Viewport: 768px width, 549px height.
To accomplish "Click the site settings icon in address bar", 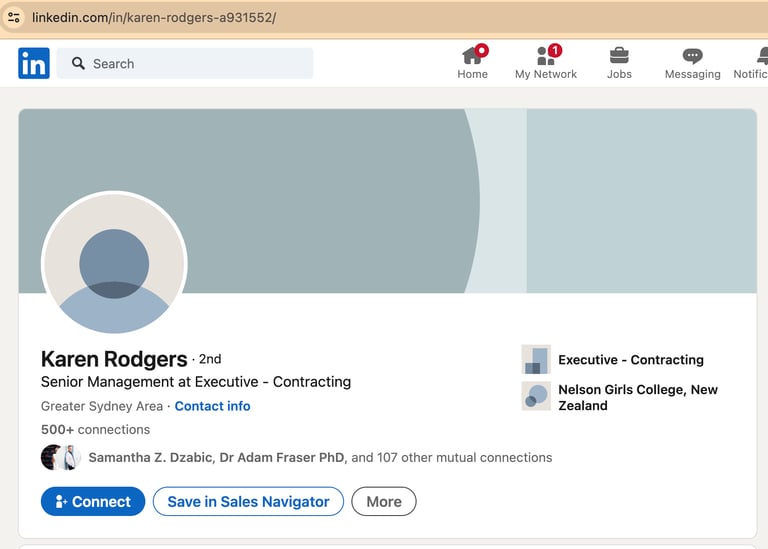I will pos(14,18).
